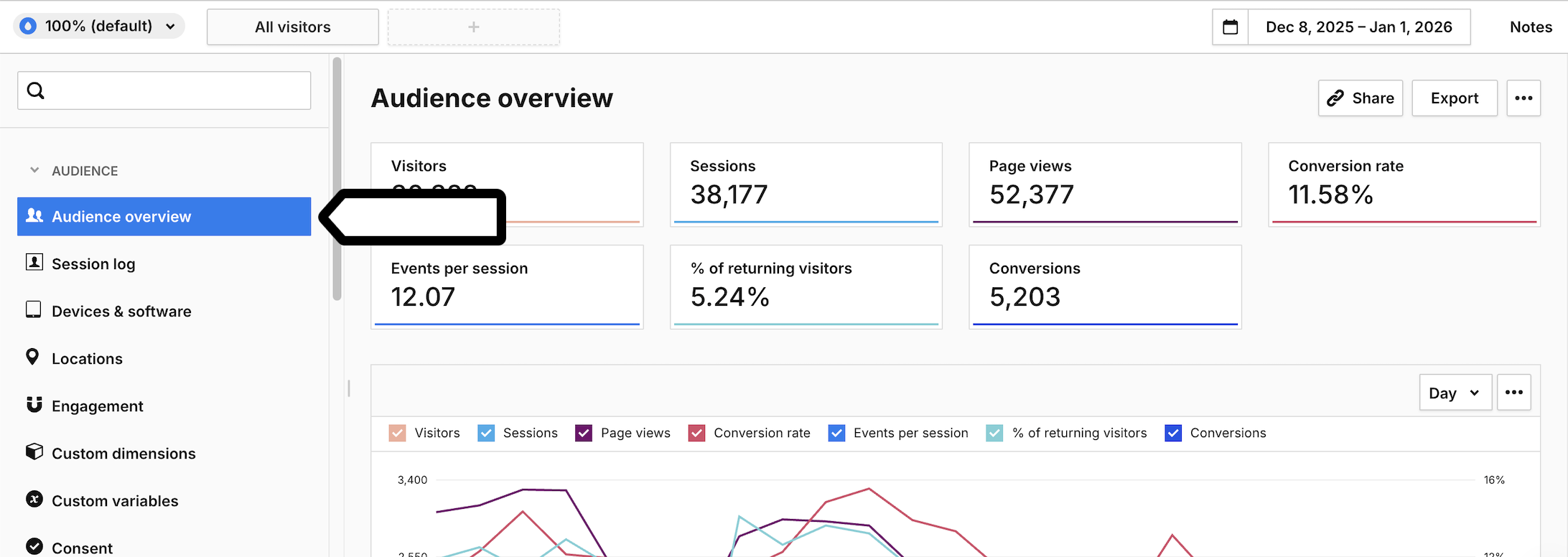Click the Engagement magnet icon
The width and height of the screenshot is (1568, 557).
[x=34, y=404]
